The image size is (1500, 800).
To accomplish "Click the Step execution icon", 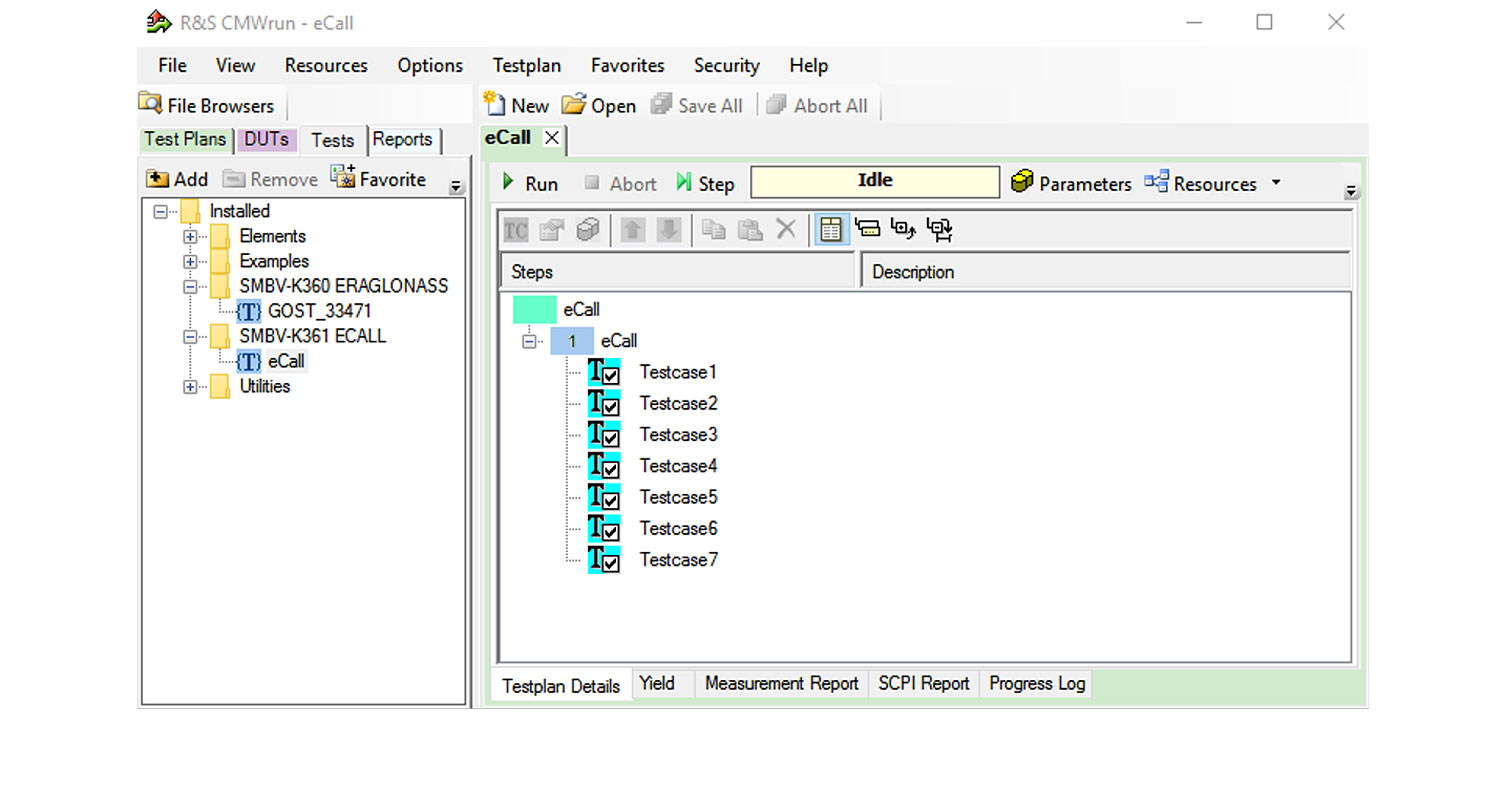I will coord(684,183).
